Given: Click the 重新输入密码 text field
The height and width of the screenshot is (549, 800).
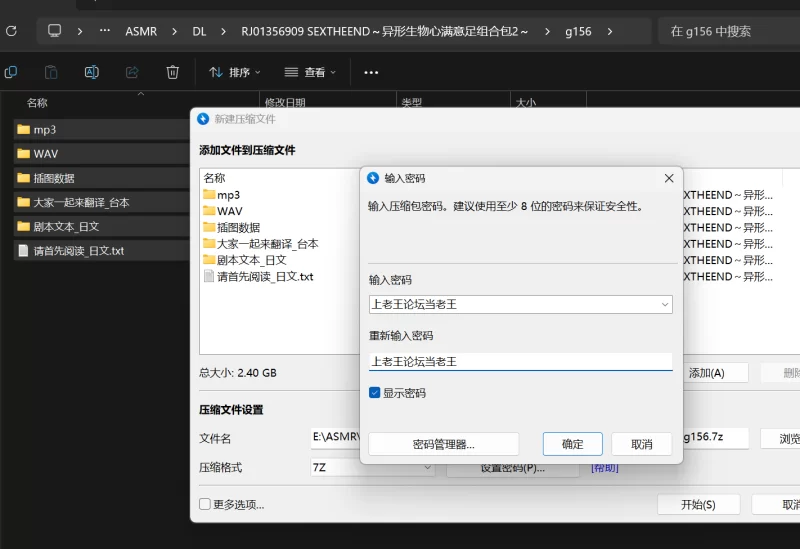Looking at the screenshot, I should point(520,361).
